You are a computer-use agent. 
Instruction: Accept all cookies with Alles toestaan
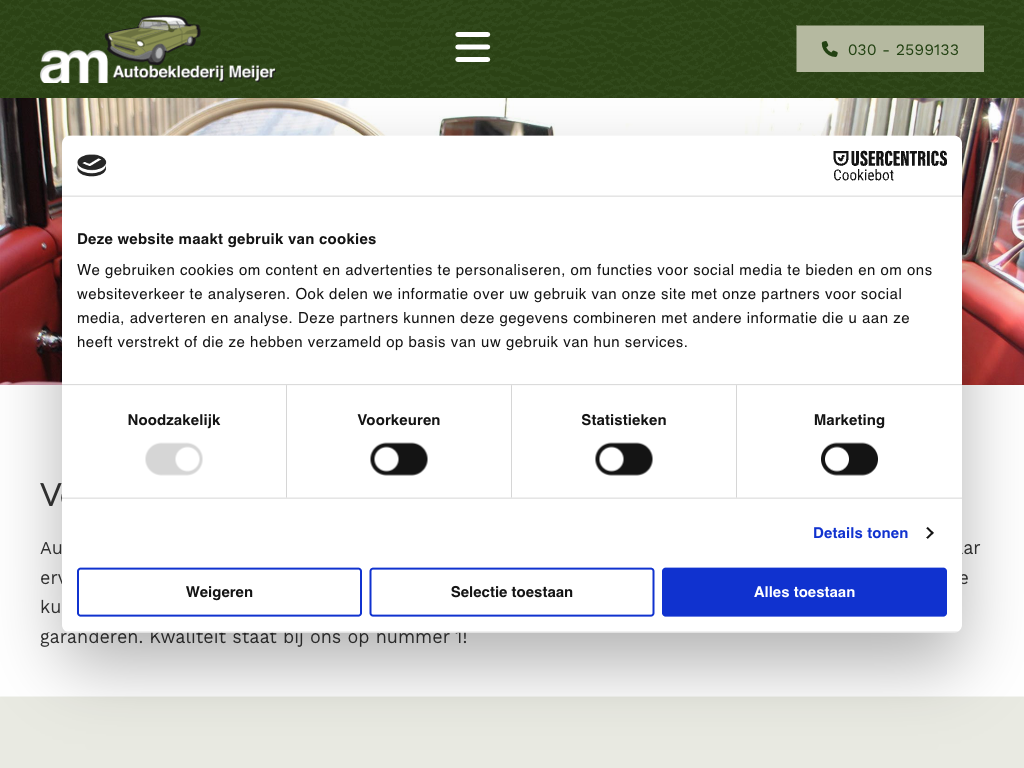(804, 592)
